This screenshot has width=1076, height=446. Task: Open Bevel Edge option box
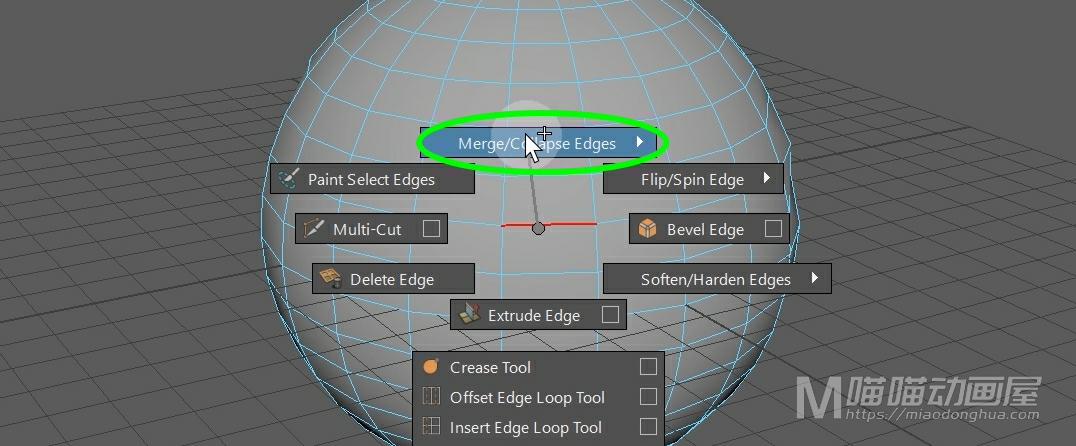pyautogui.click(x=773, y=228)
